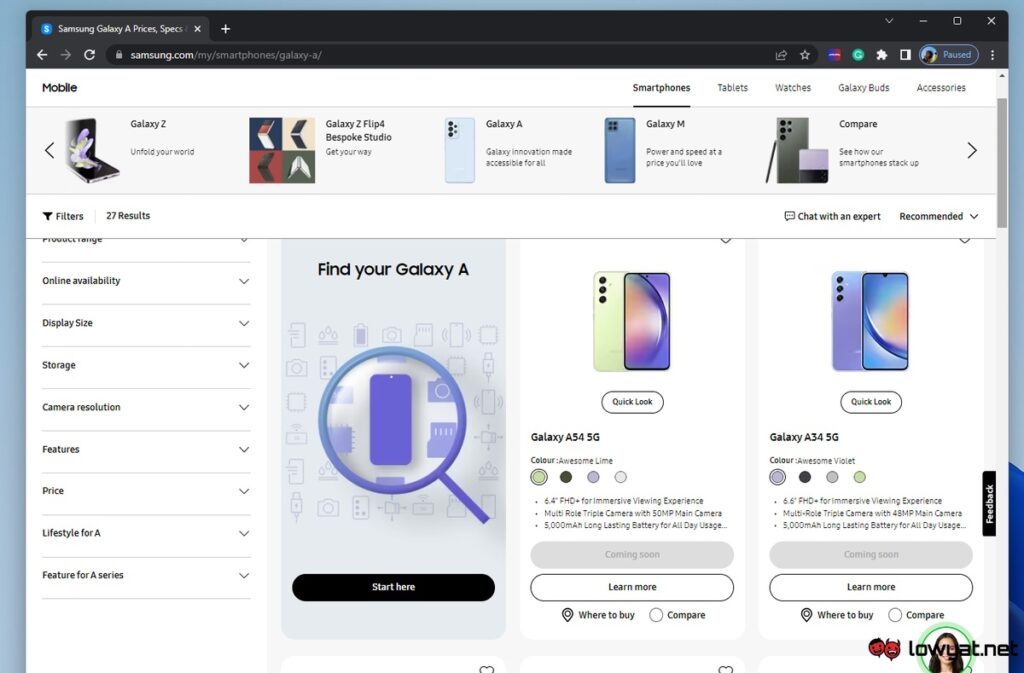Image resolution: width=1024 pixels, height=673 pixels.
Task: Select the white colour swatch for Galaxy A54
Action: pyautogui.click(x=620, y=477)
